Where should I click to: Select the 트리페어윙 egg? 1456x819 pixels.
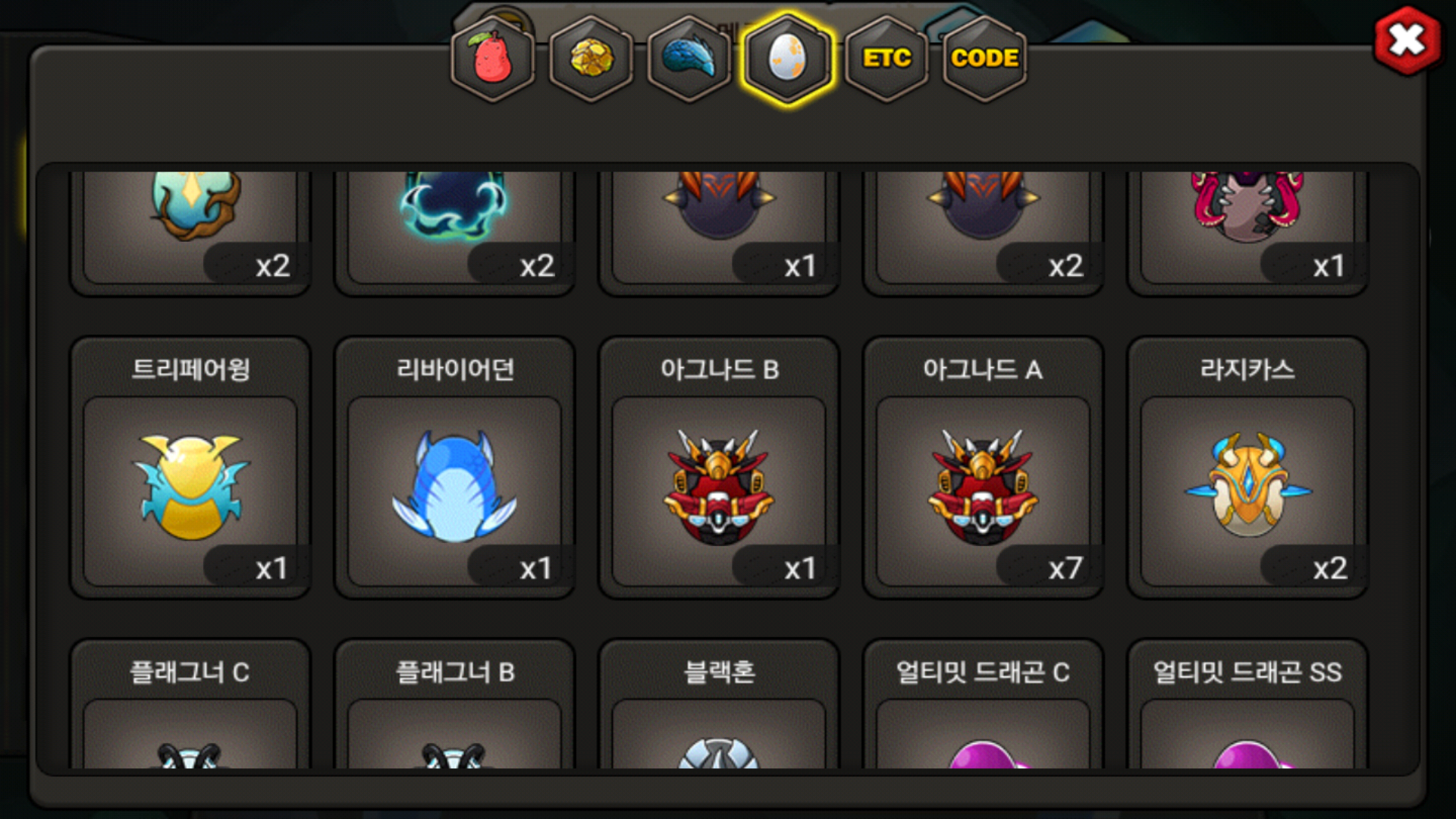190,468
